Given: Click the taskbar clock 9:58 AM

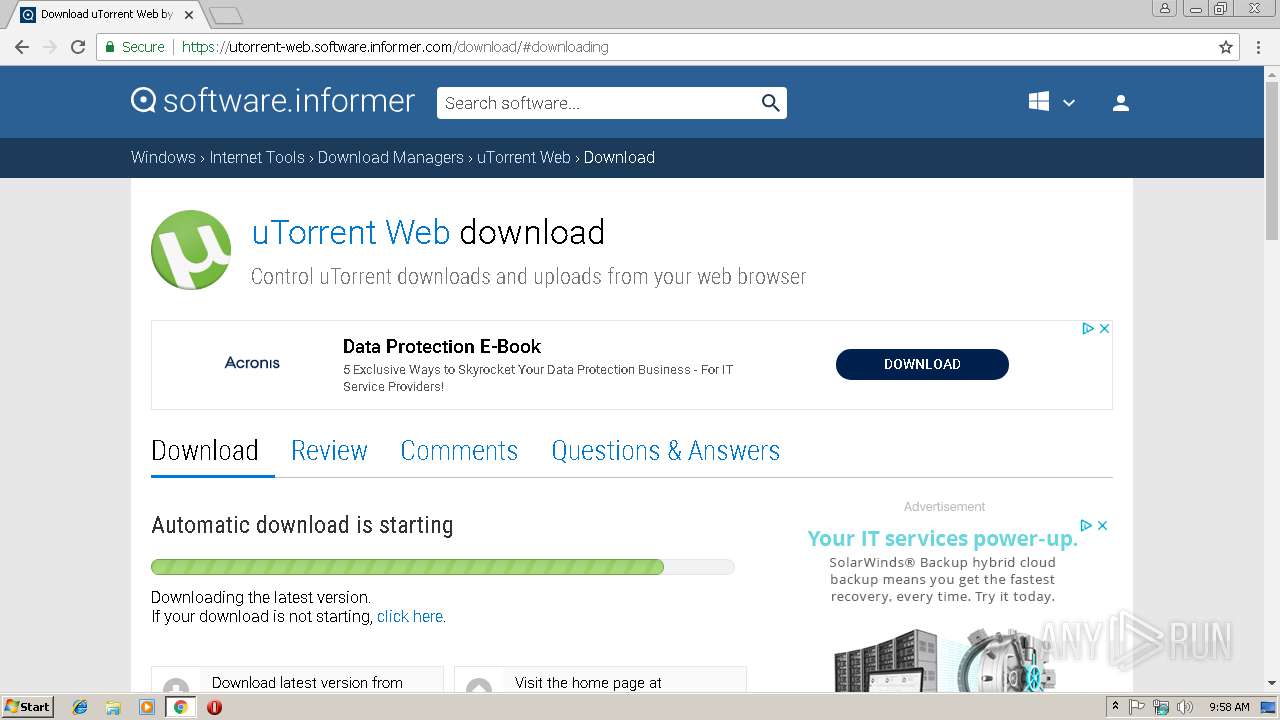Looking at the screenshot, I should coord(1229,707).
